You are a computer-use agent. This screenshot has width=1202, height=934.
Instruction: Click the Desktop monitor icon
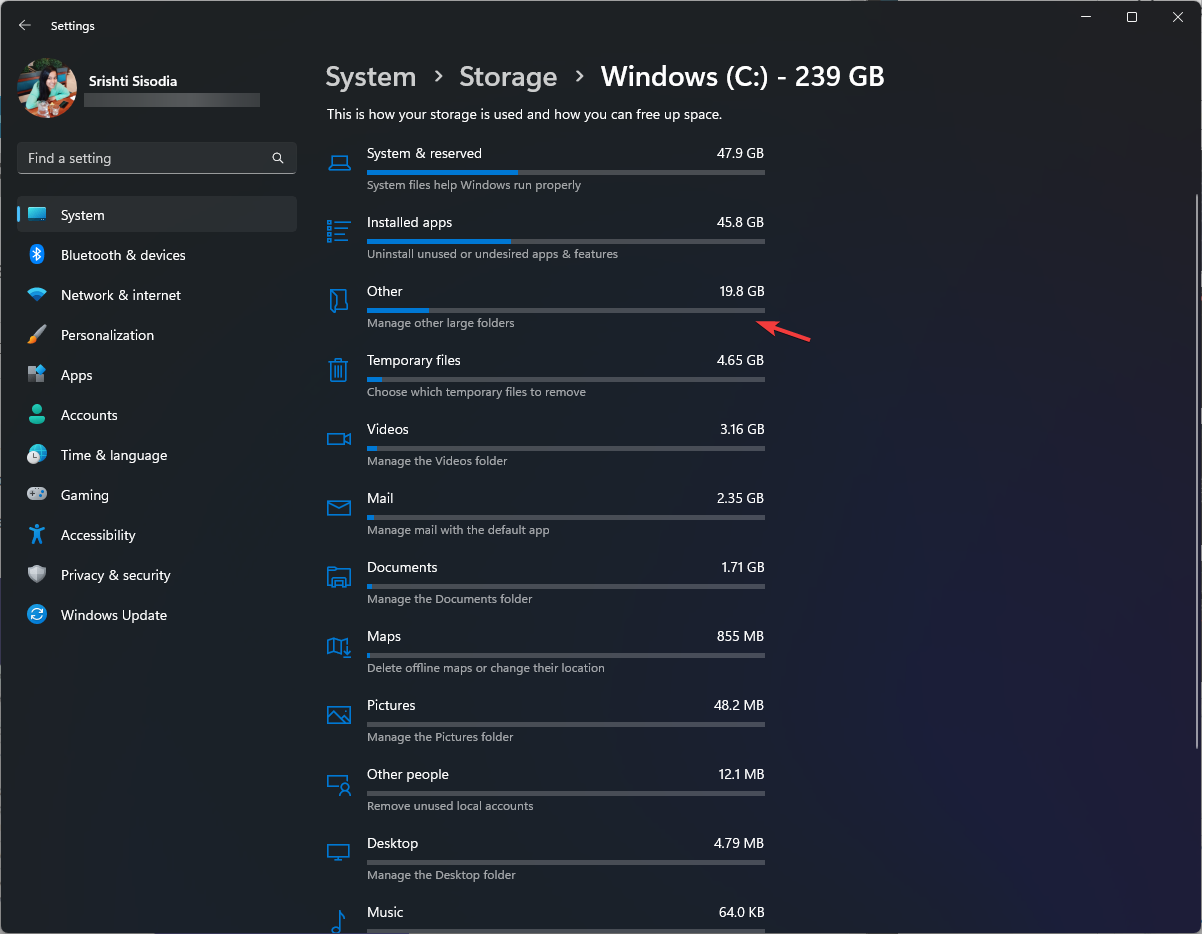coord(338,851)
